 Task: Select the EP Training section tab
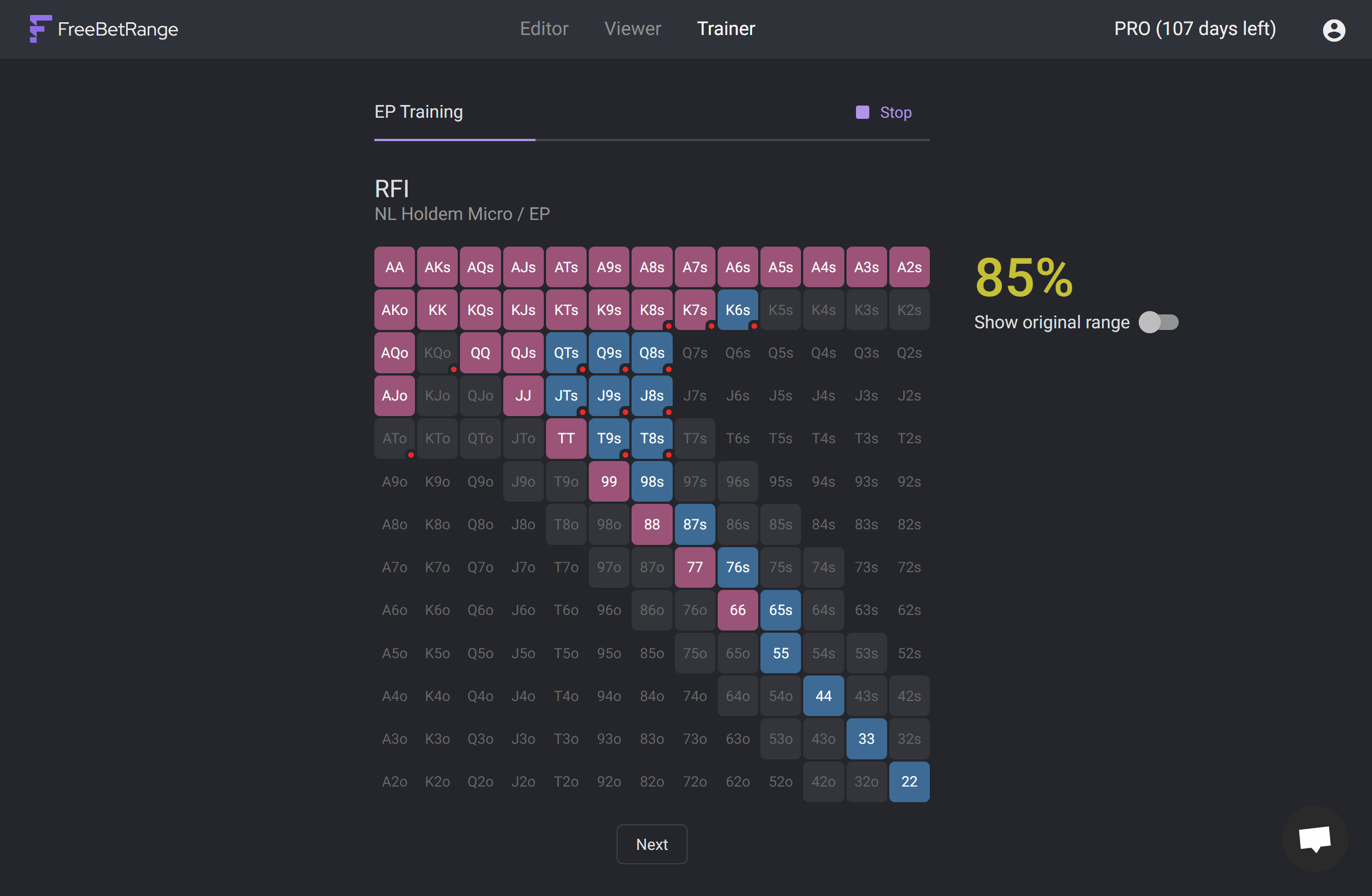(x=418, y=112)
